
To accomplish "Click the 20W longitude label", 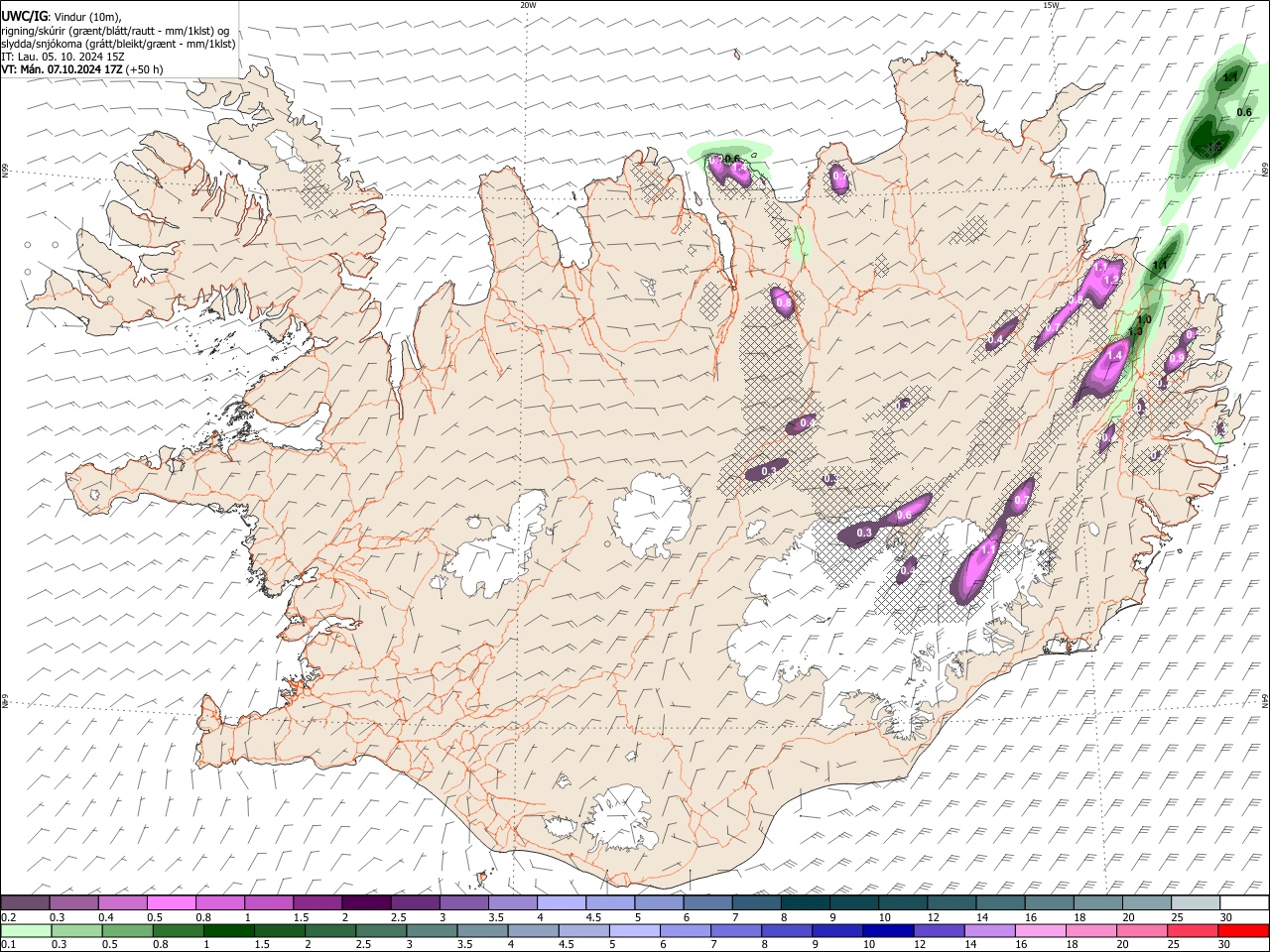I will click(528, 5).
